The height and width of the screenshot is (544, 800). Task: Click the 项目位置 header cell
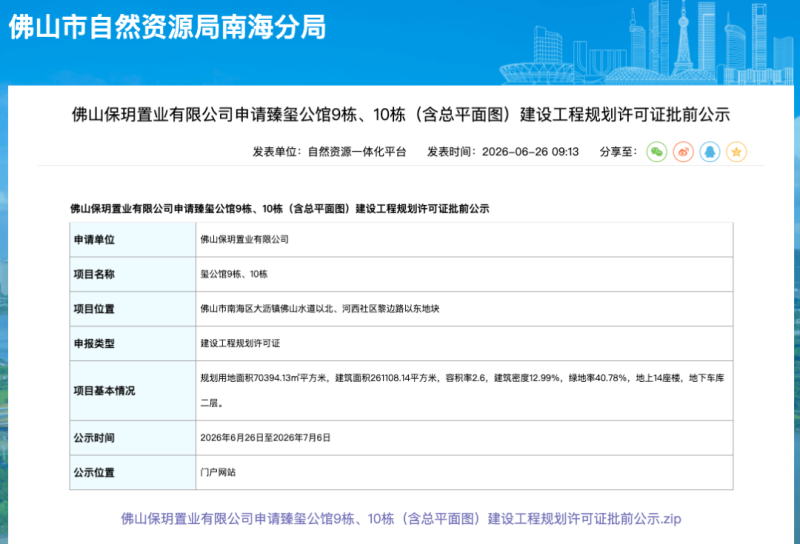(x=133, y=309)
